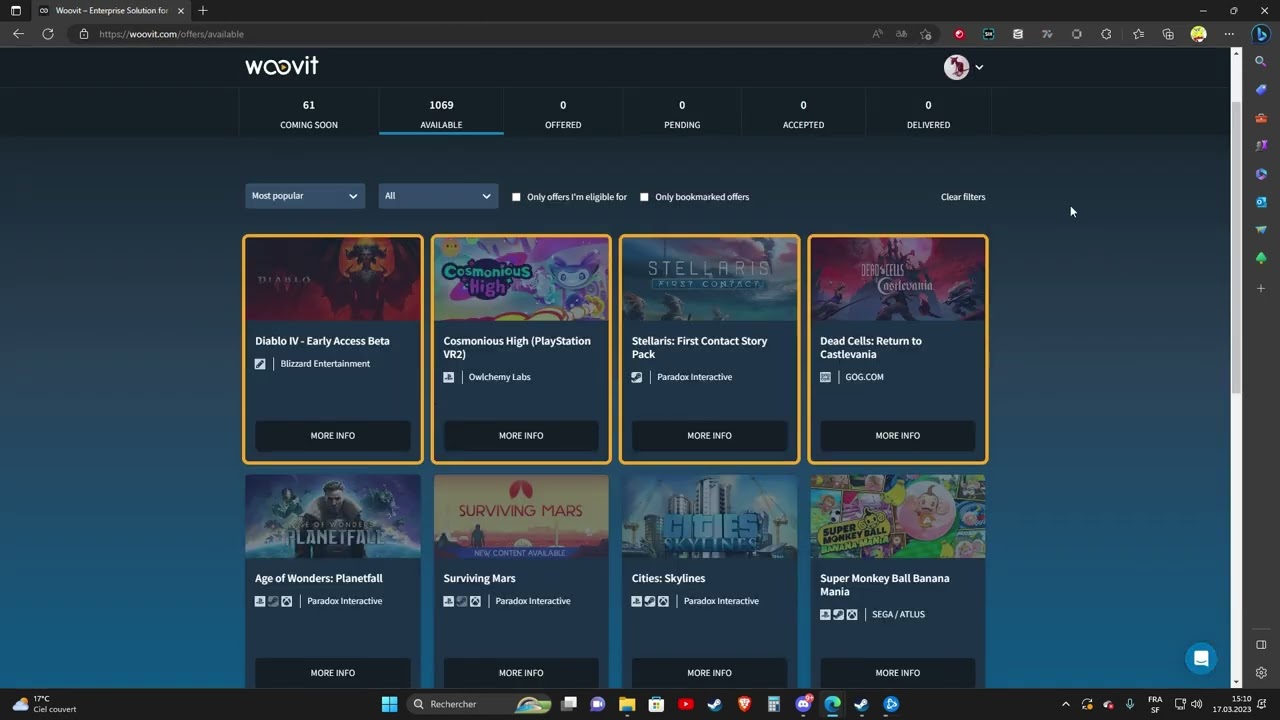This screenshot has width=1280, height=720.
Task: Open Edge sidebar settings gear
Action: click(1261, 673)
